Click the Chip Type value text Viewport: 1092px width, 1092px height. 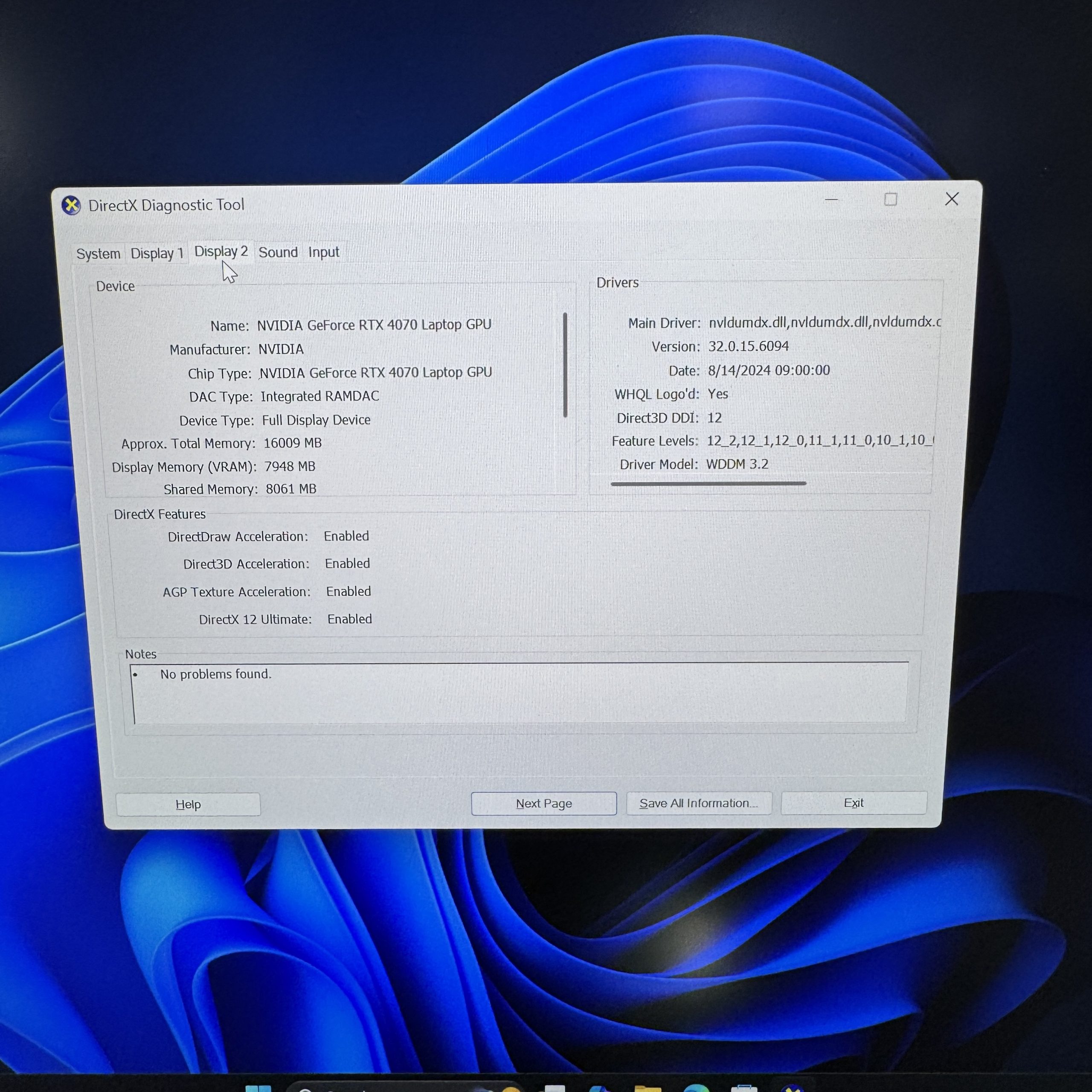376,372
